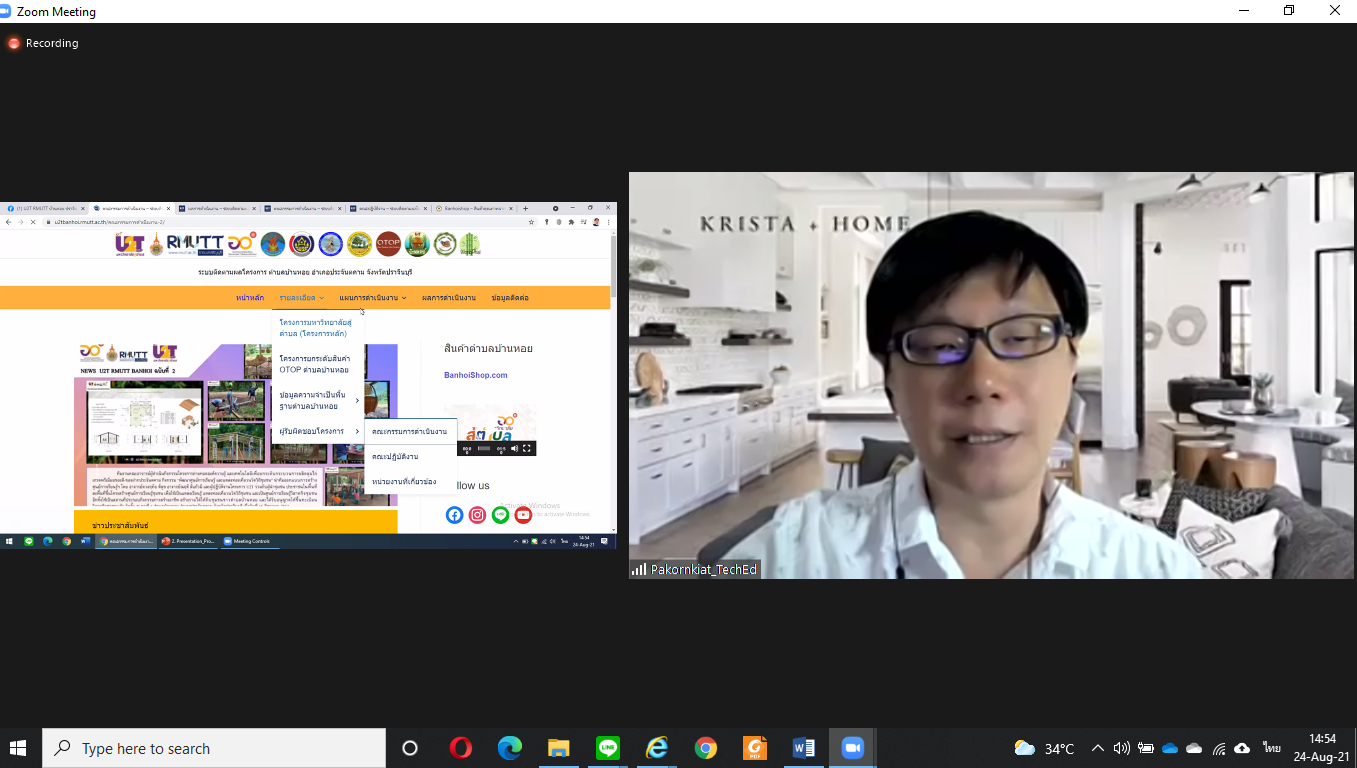This screenshot has height=768, width=1357.
Task: Click the Facebook icon under Follow us
Action: [454, 515]
